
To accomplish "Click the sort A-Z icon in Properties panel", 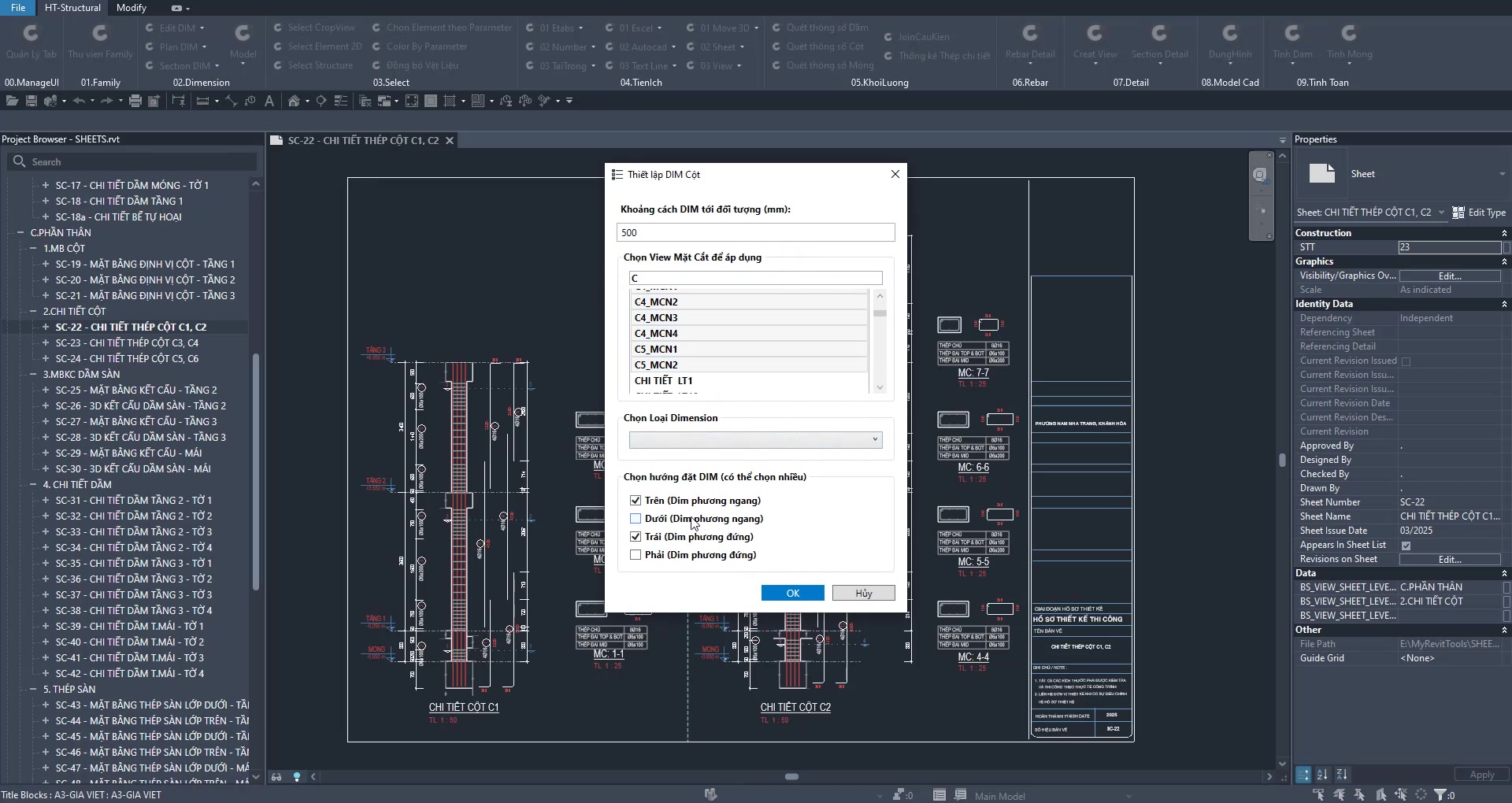I will [1323, 775].
